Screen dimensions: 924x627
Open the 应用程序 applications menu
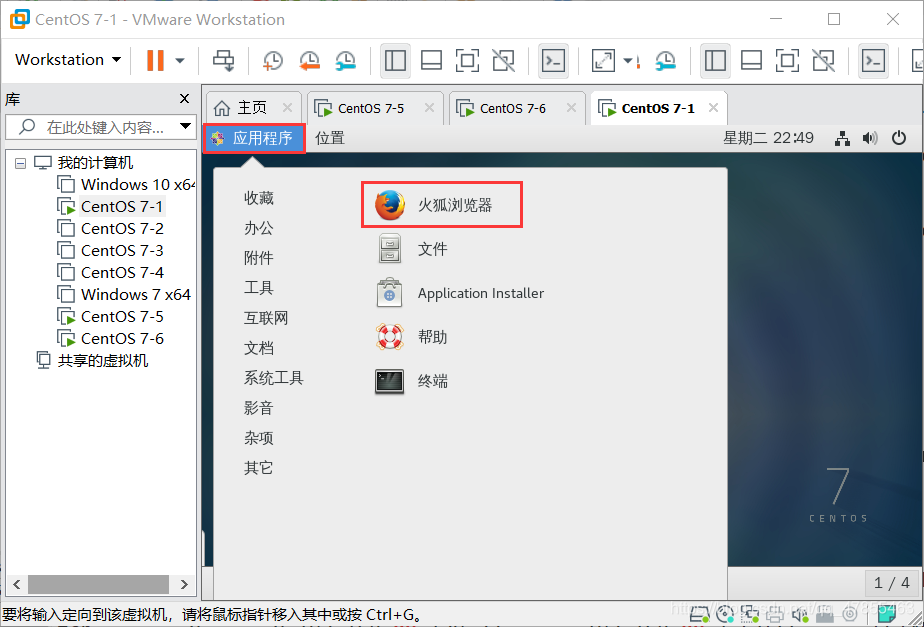(255, 138)
